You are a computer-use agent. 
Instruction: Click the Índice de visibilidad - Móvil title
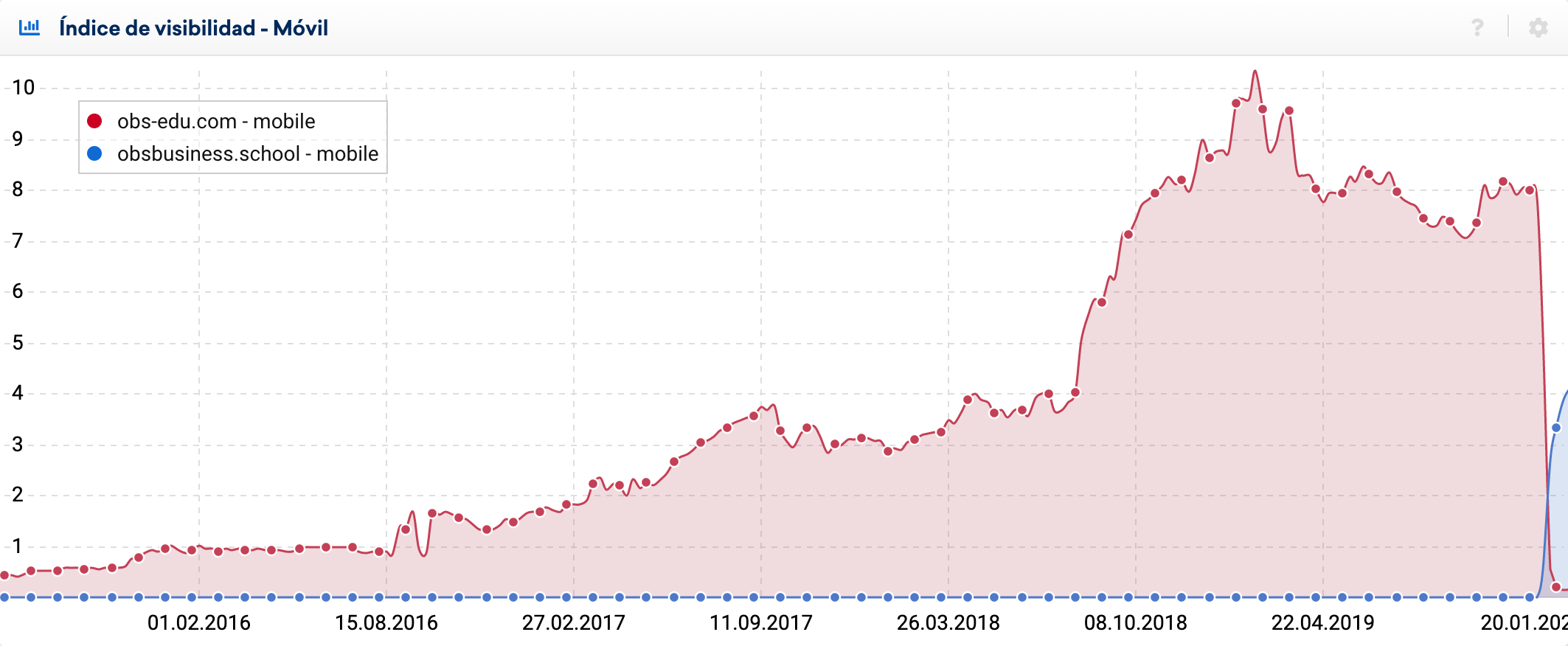click(x=193, y=28)
